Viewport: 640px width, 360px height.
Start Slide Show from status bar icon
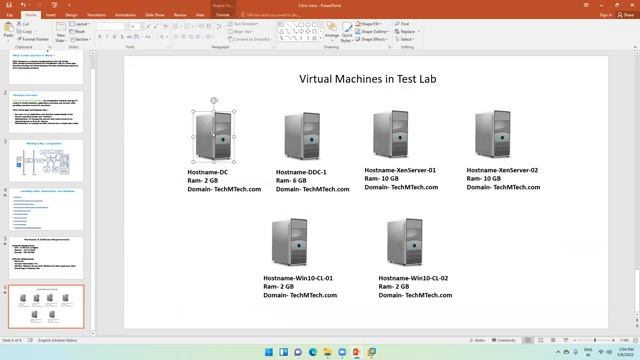pos(565,340)
